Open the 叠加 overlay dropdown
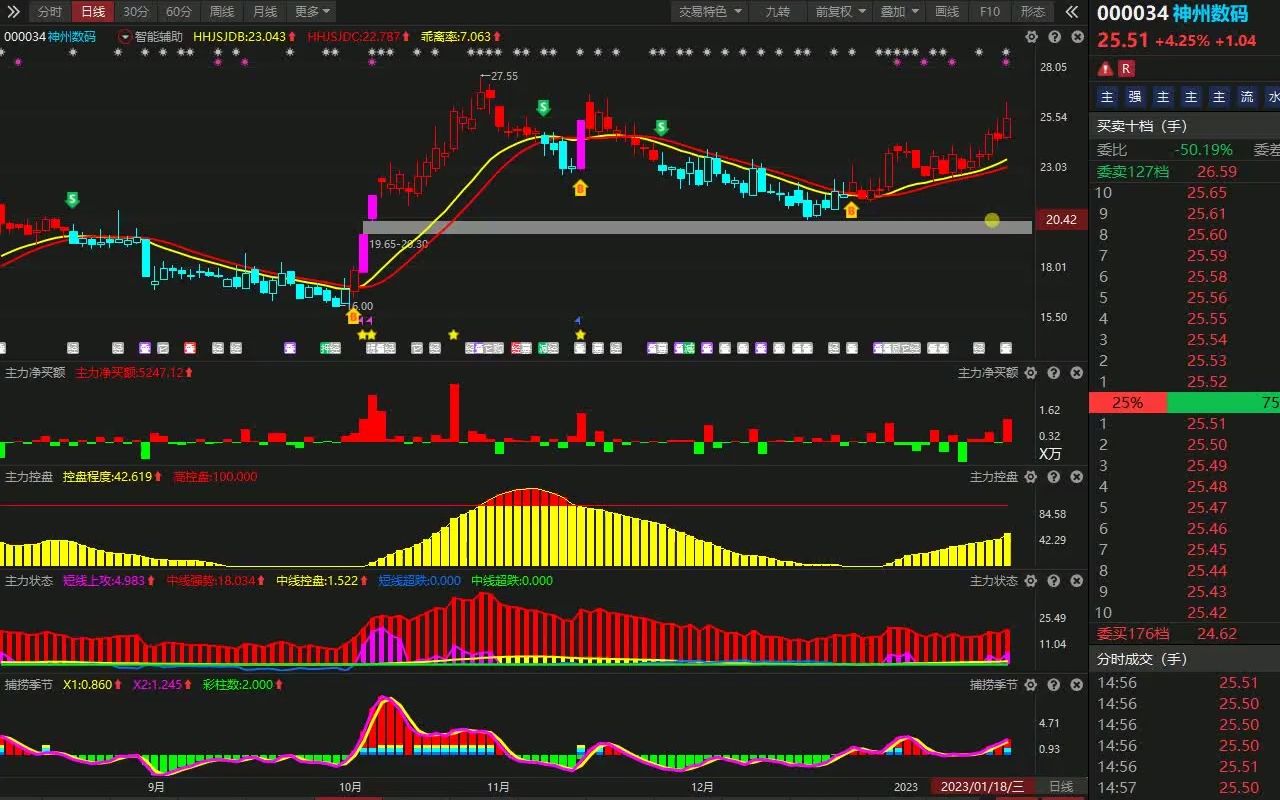 pyautogui.click(x=898, y=12)
